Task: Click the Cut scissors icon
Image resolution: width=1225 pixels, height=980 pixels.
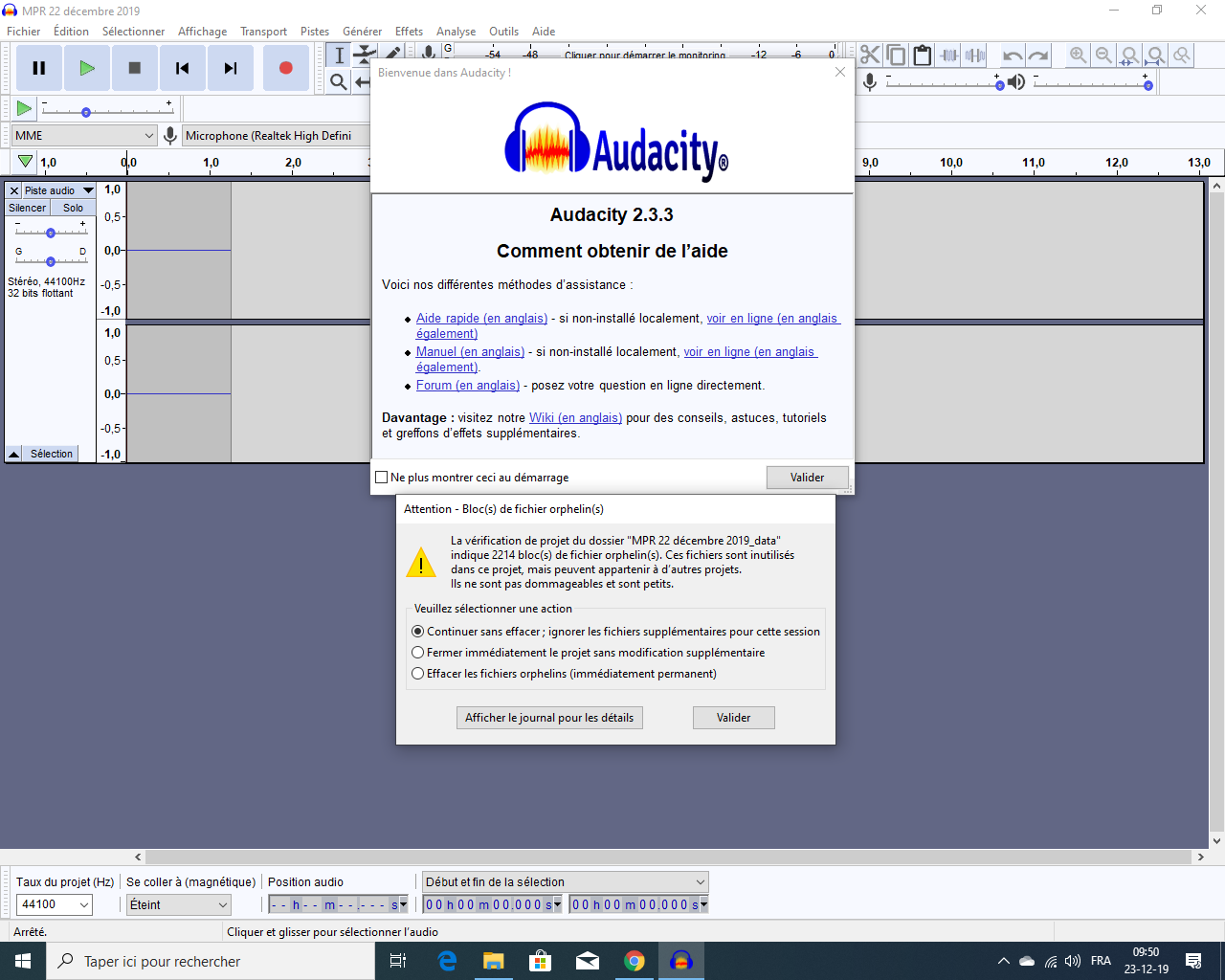Action: click(869, 56)
